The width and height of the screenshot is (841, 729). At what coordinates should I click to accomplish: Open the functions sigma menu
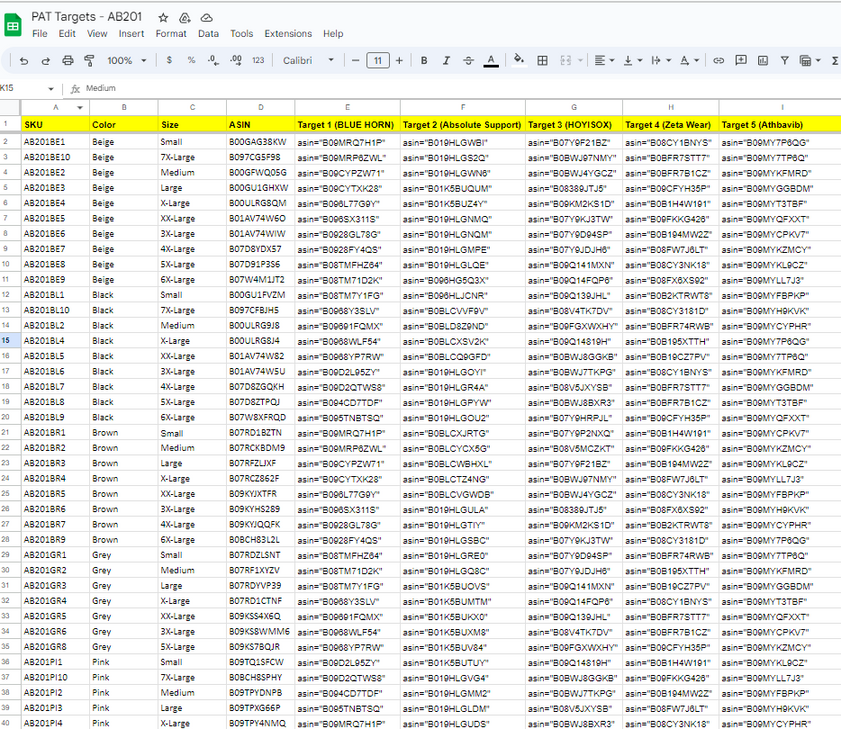click(x=835, y=61)
